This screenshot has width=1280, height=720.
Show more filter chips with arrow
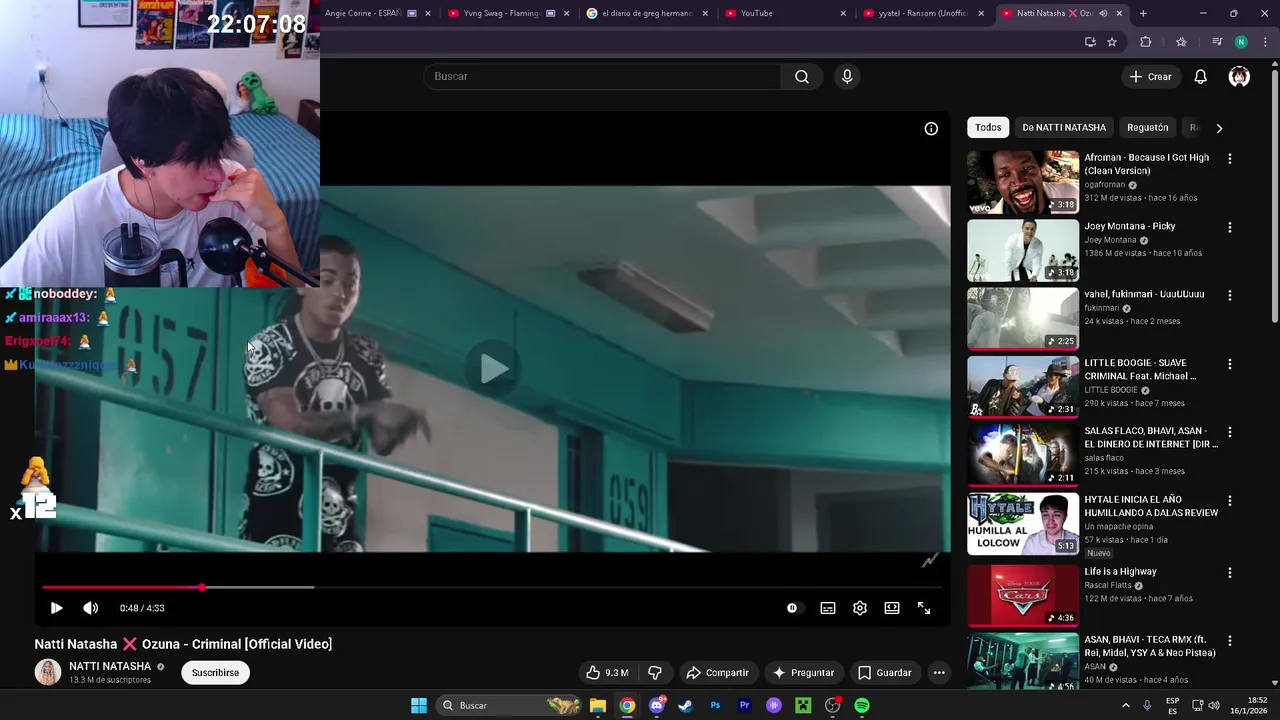tap(1219, 128)
